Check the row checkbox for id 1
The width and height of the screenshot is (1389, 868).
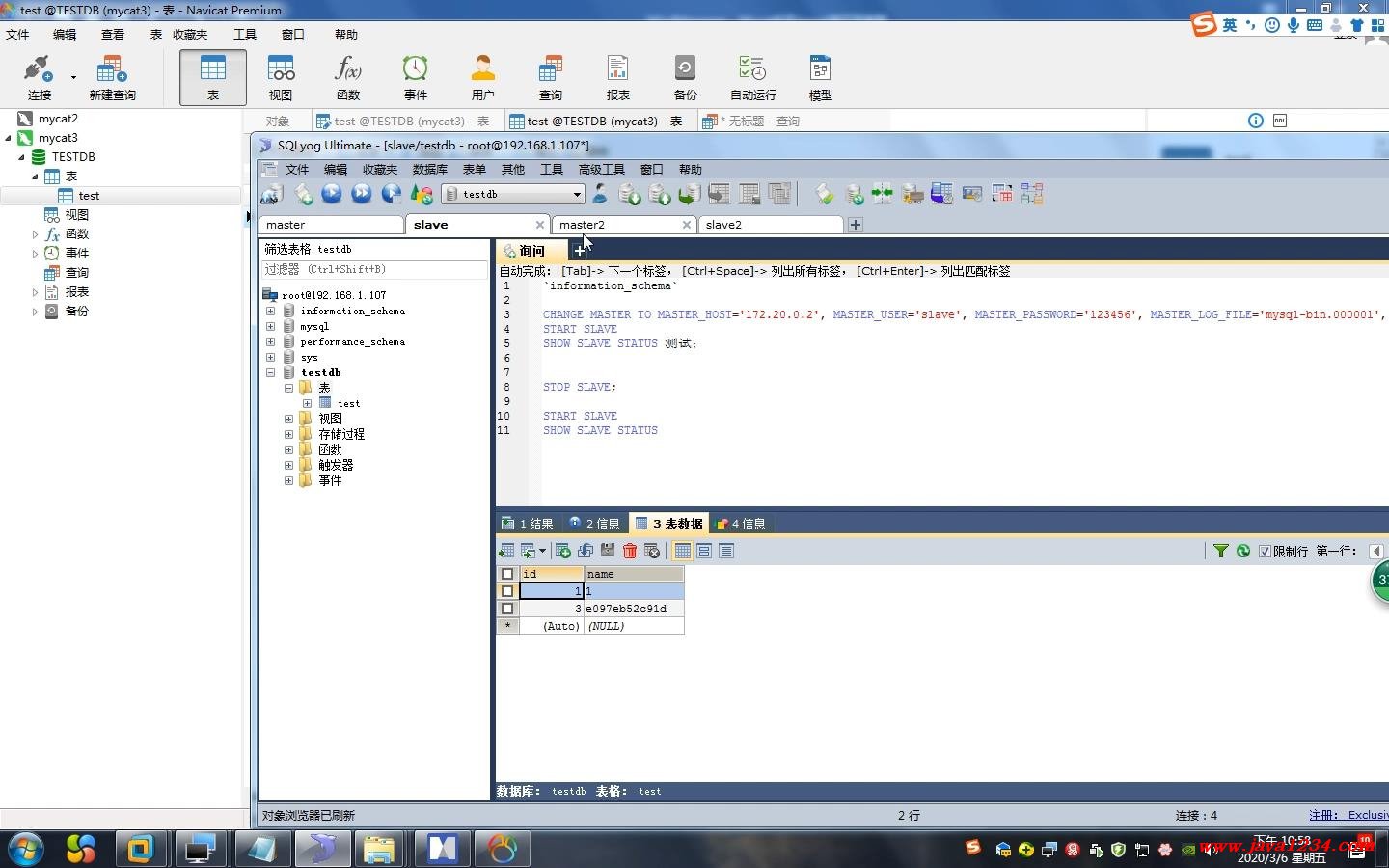507,591
